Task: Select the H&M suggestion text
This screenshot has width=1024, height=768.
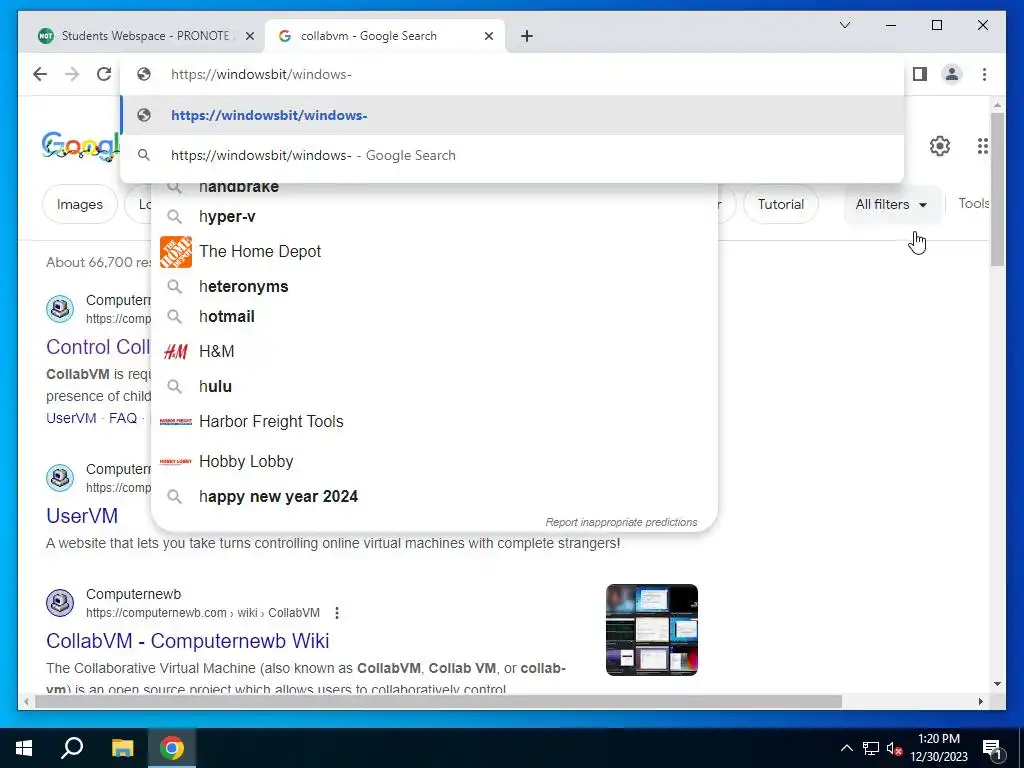Action: 217,351
